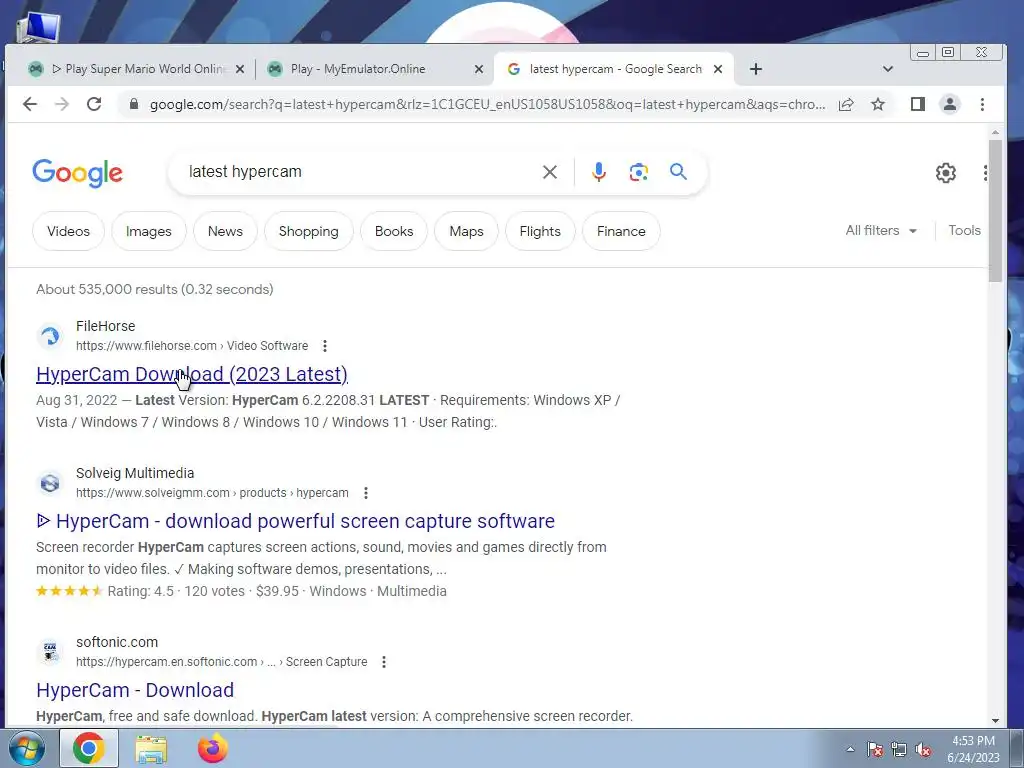Screen dimensions: 1024x768
Task: Filter results by Maps
Action: click(x=466, y=231)
